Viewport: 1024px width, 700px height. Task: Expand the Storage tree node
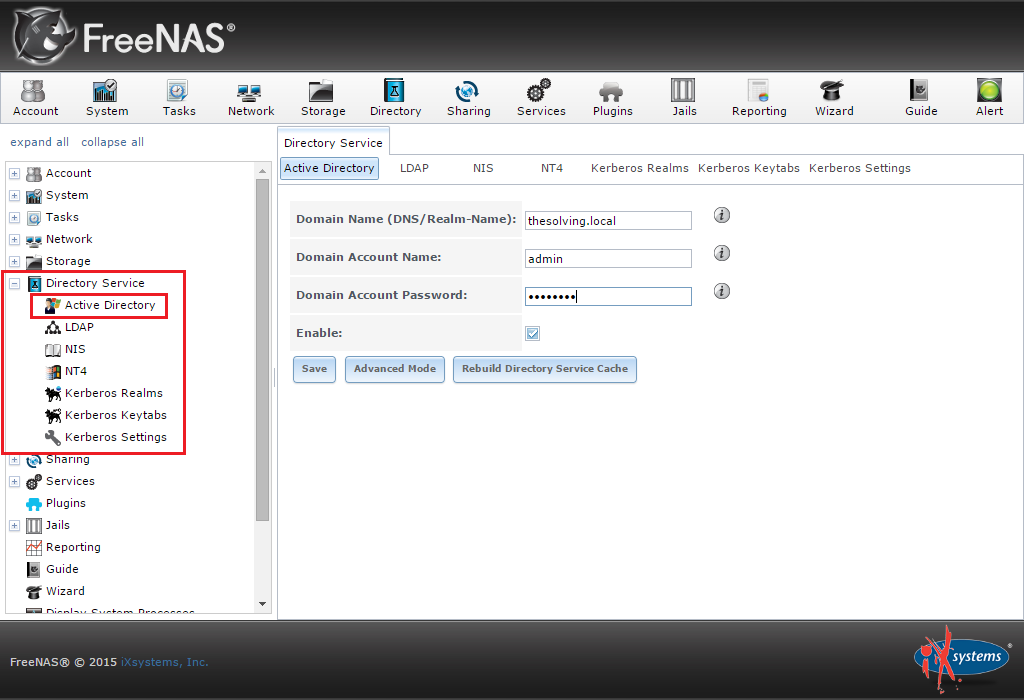(14, 262)
